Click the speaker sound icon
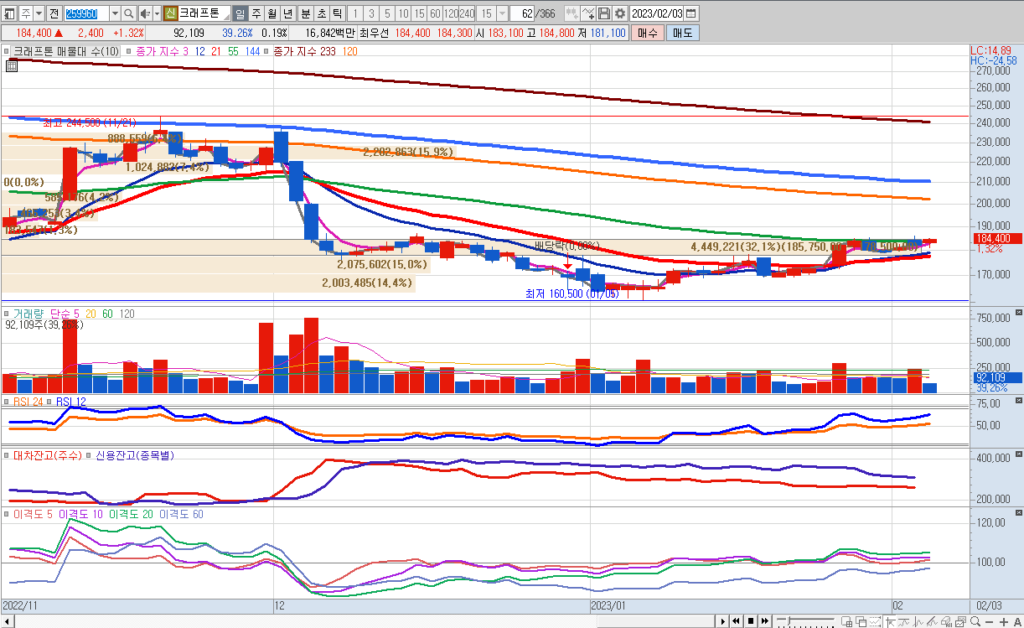The image size is (1024, 628). pos(145,13)
